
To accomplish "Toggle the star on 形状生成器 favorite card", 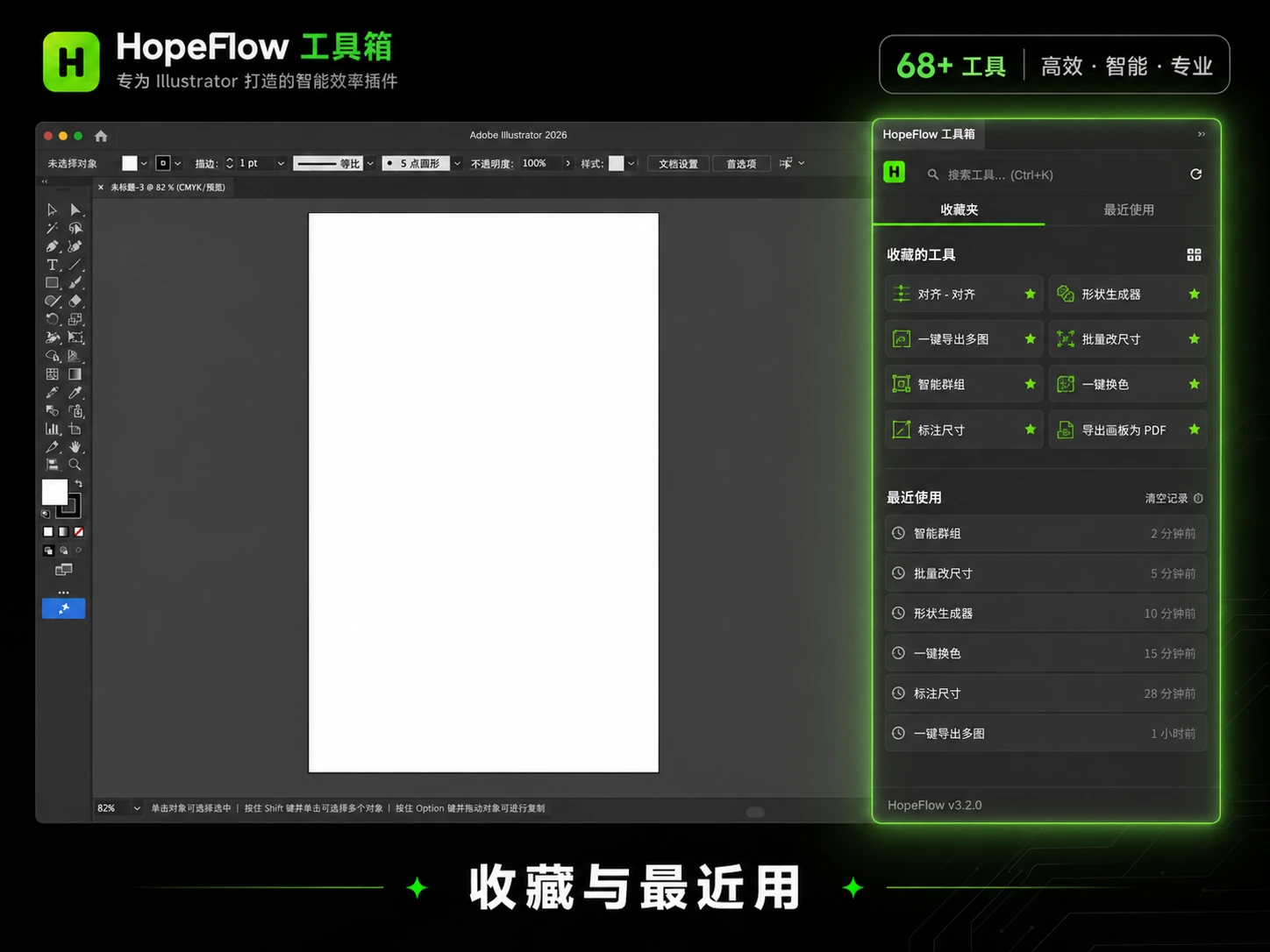I will pyautogui.click(x=1194, y=294).
